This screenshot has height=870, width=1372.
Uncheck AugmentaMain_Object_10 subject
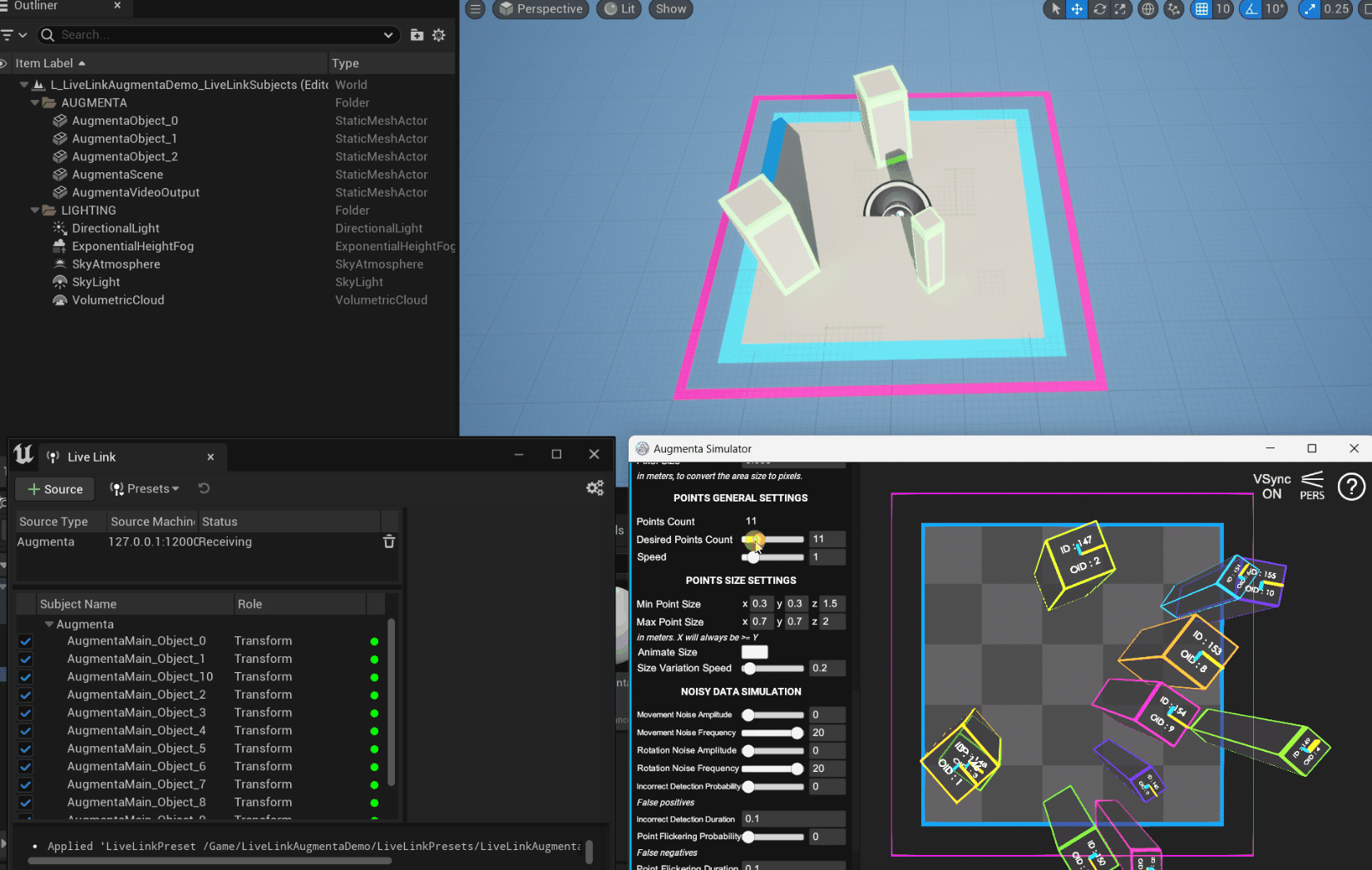click(x=26, y=677)
